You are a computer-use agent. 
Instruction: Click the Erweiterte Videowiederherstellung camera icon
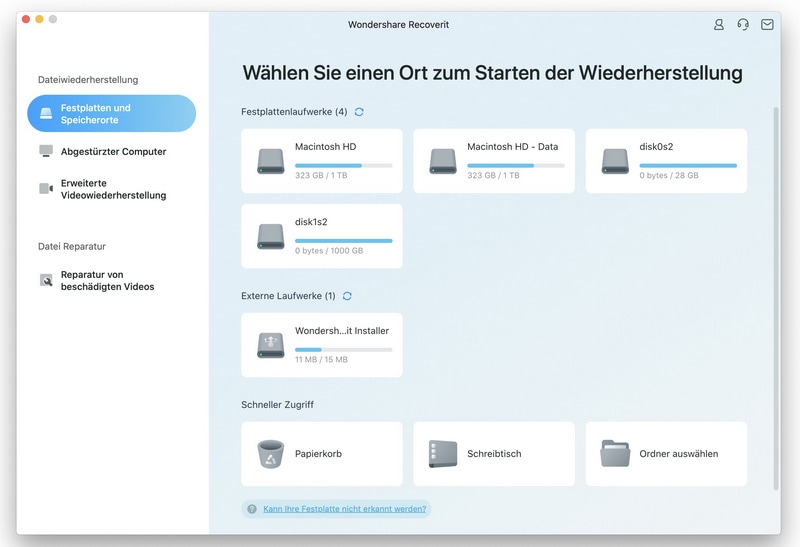(46, 189)
